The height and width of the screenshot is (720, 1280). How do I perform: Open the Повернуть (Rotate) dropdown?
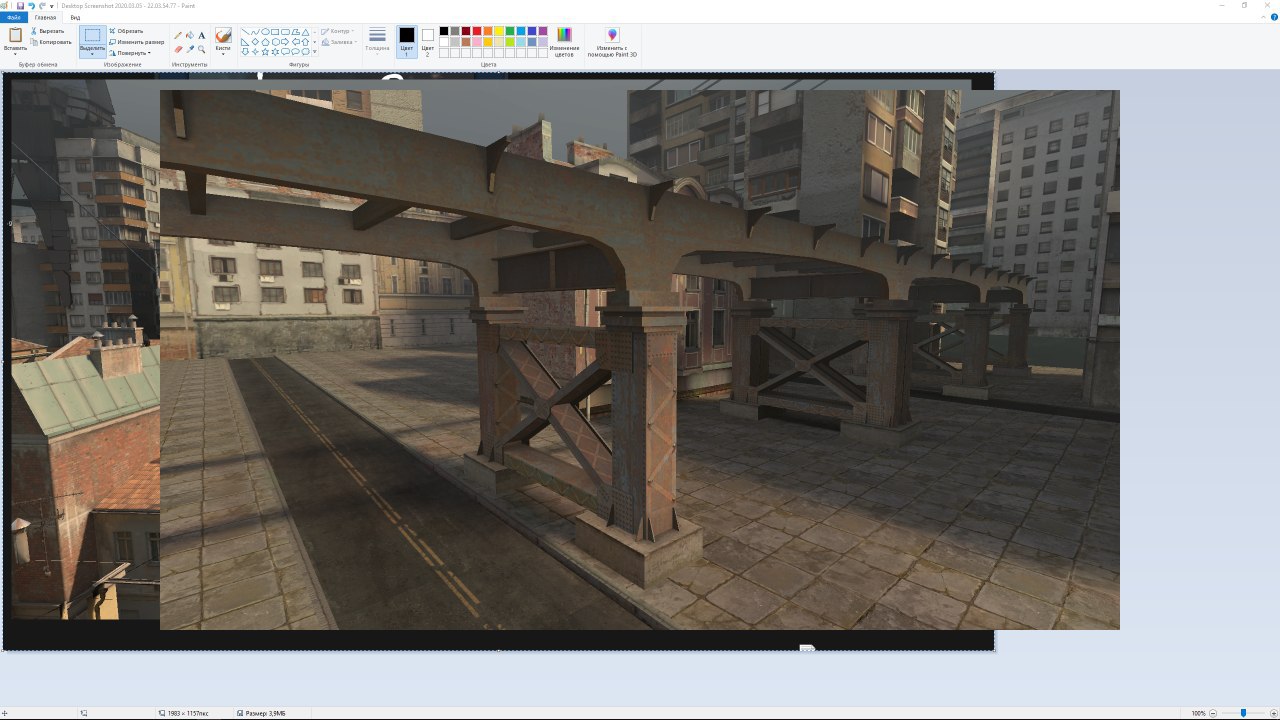[130, 53]
